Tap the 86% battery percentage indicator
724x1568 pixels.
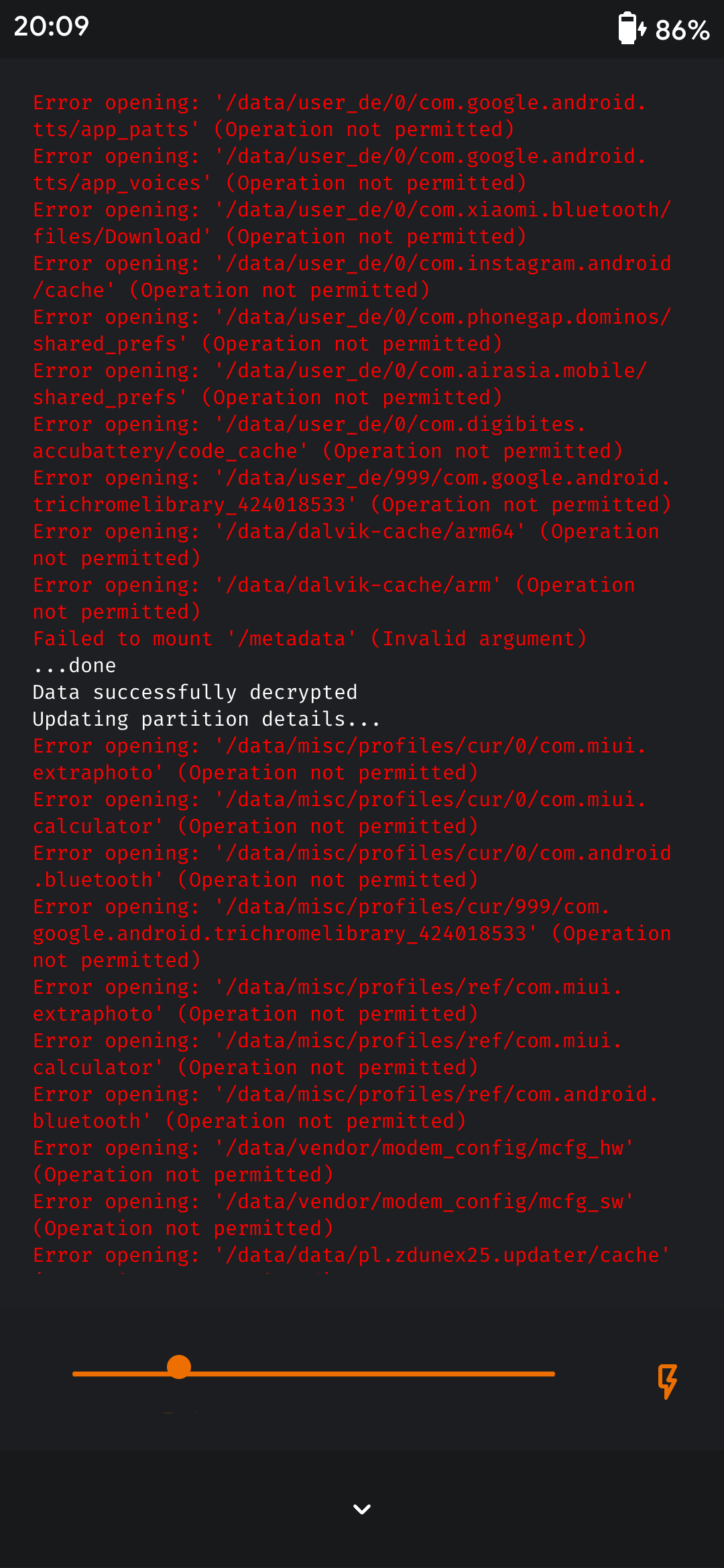click(682, 30)
